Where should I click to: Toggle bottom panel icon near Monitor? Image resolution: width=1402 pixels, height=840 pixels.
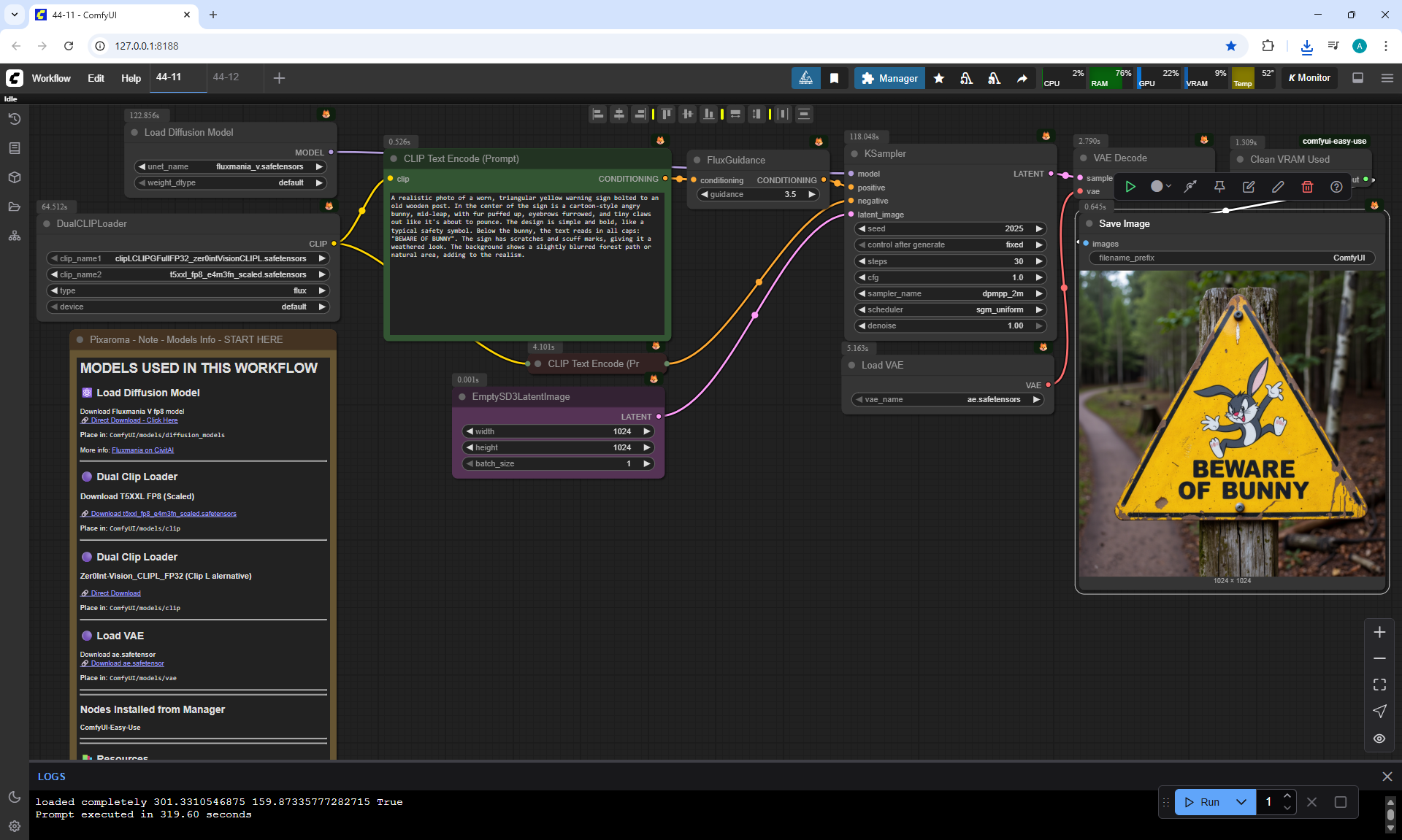pos(1357,78)
